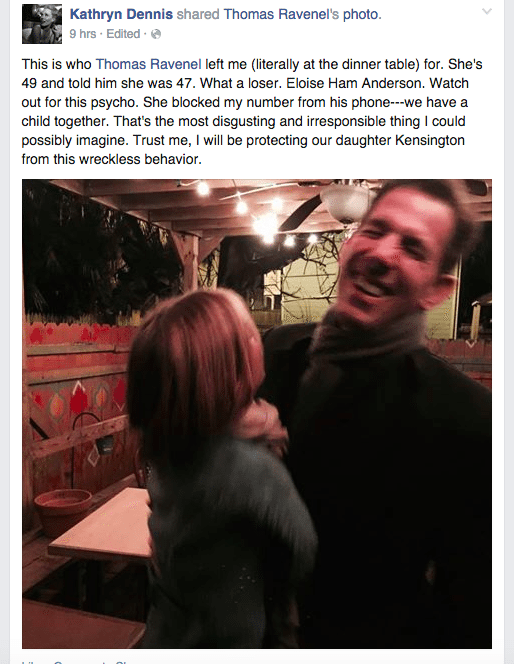Image resolution: width=514 pixels, height=664 pixels.
Task: Click the partially visible Share button
Action: coord(126,661)
